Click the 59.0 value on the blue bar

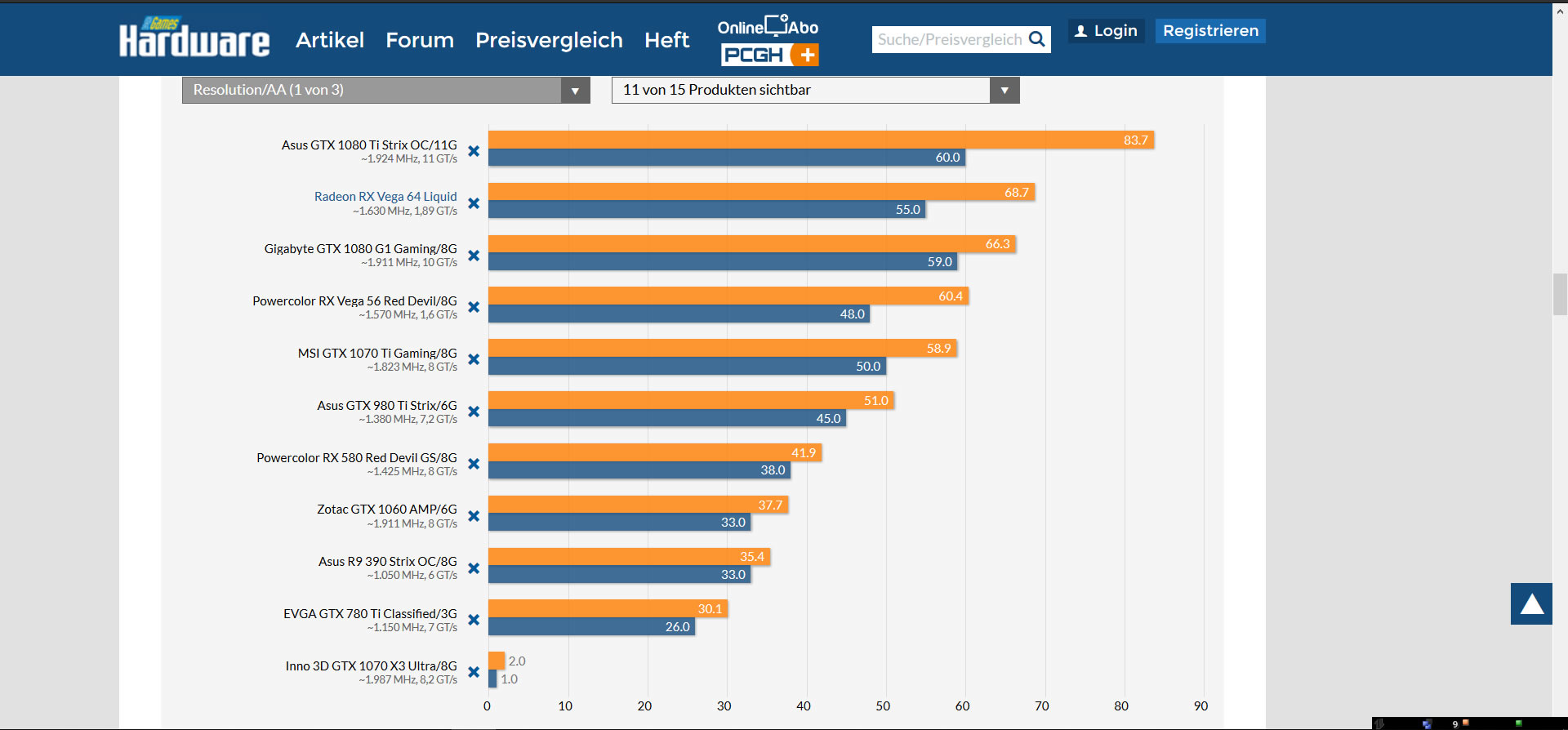[940, 262]
